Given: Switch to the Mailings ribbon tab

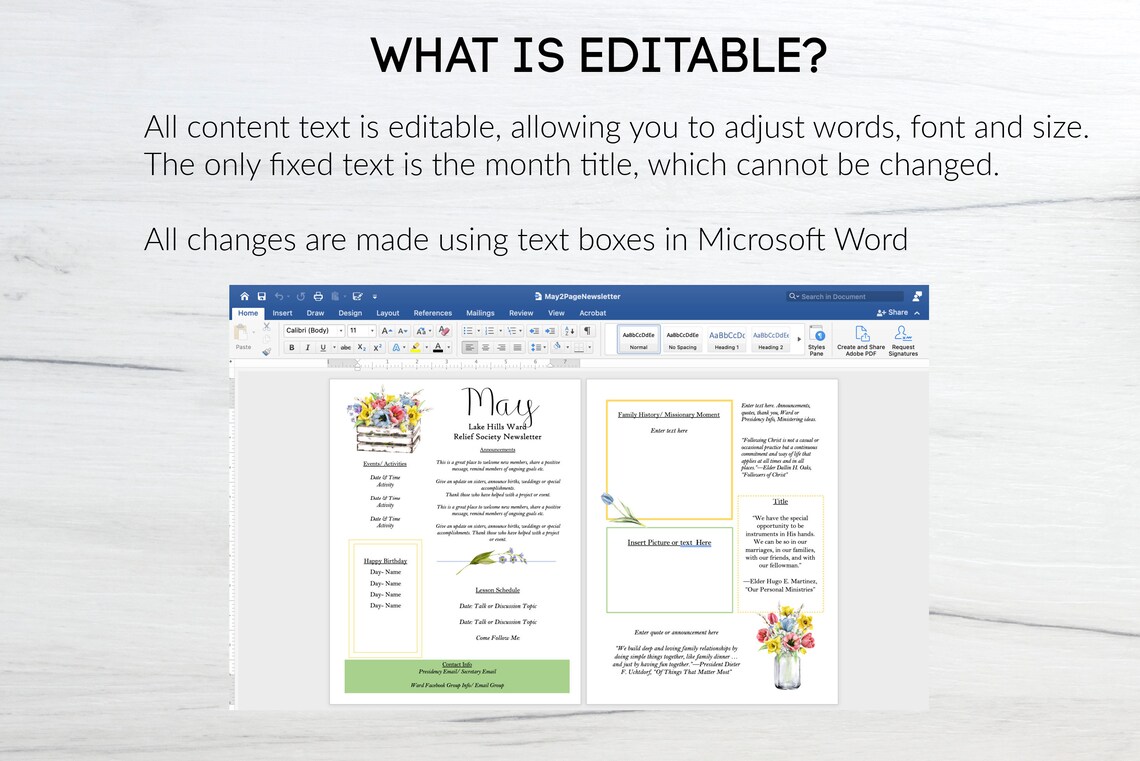Looking at the screenshot, I should click(480, 313).
